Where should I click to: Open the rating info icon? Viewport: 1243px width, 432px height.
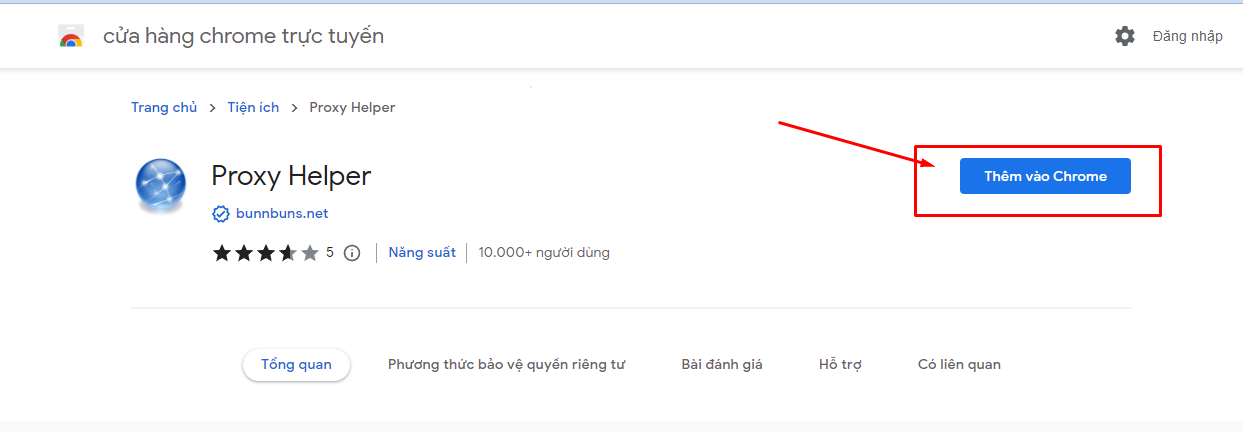point(352,253)
